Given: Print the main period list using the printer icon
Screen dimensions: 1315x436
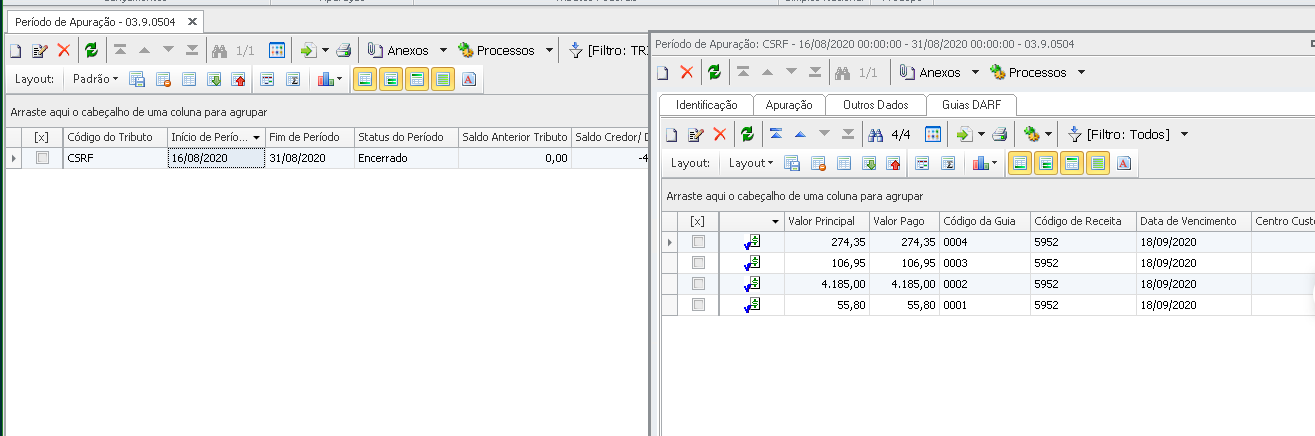Looking at the screenshot, I should coord(343,50).
